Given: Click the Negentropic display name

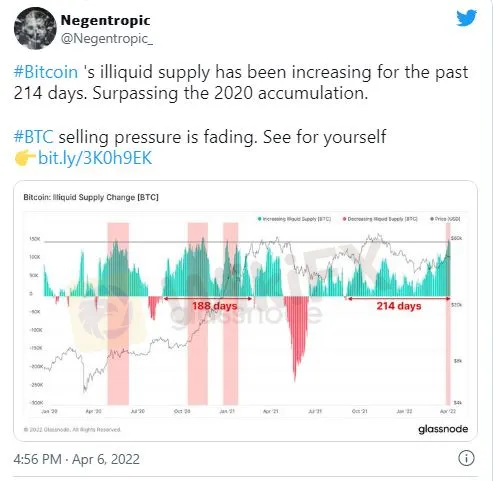Looking at the screenshot, I should (x=105, y=20).
